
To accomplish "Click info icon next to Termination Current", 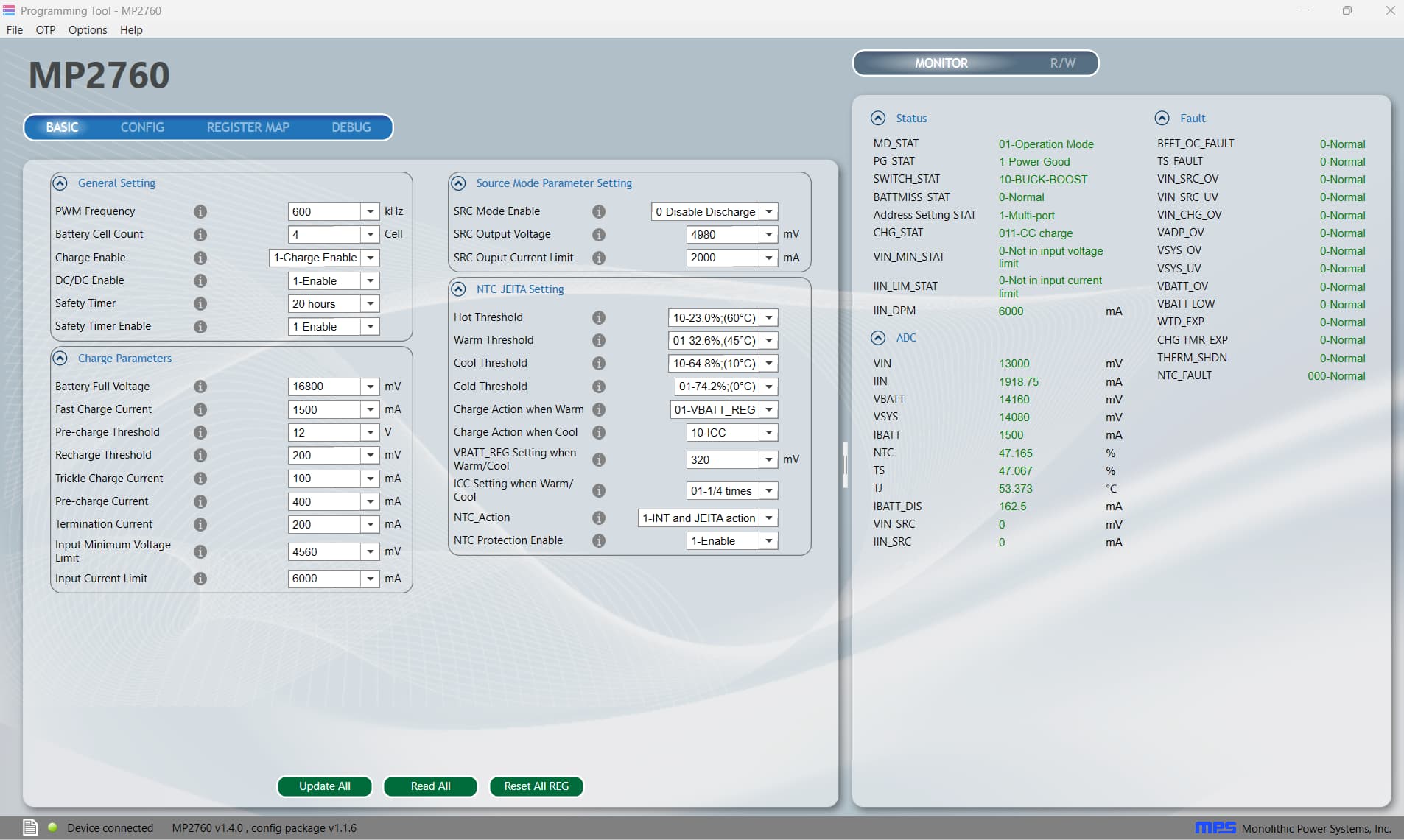I will (x=200, y=524).
